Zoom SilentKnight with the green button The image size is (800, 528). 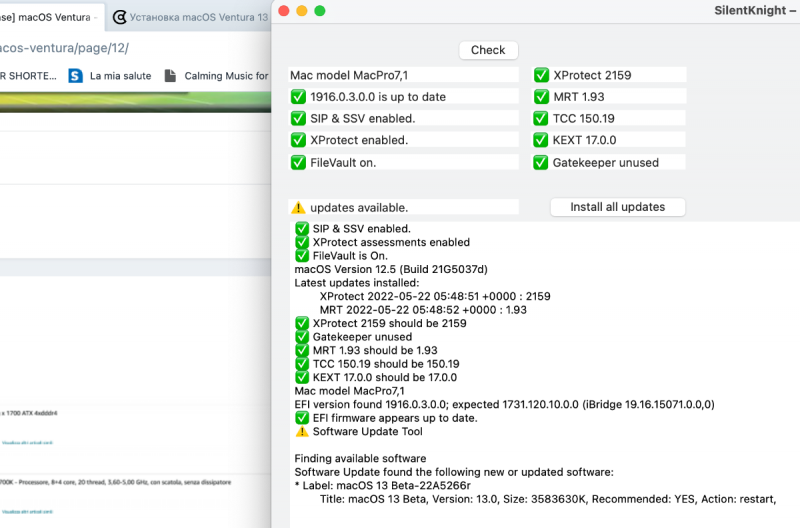click(320, 11)
